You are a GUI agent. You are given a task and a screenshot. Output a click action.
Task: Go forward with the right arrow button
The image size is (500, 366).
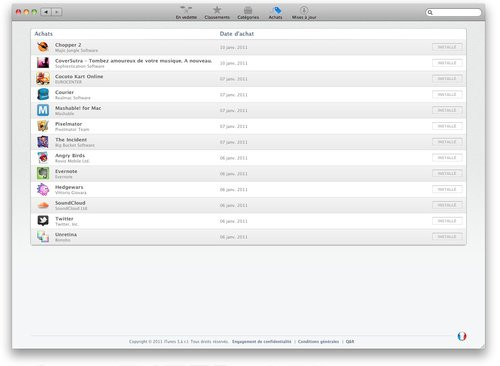pyautogui.click(x=57, y=12)
